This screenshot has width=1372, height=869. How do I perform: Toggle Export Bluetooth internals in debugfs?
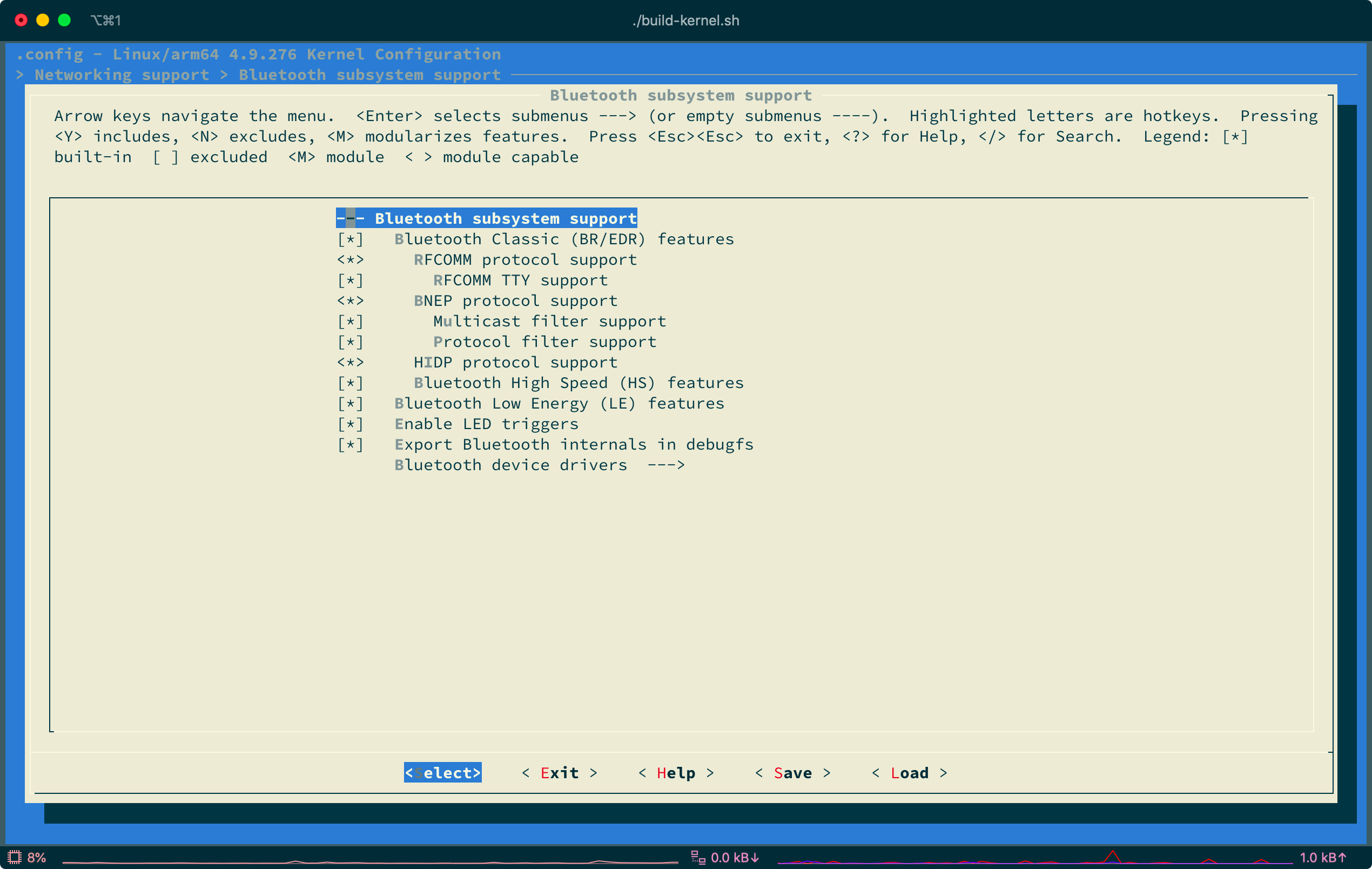[351, 444]
